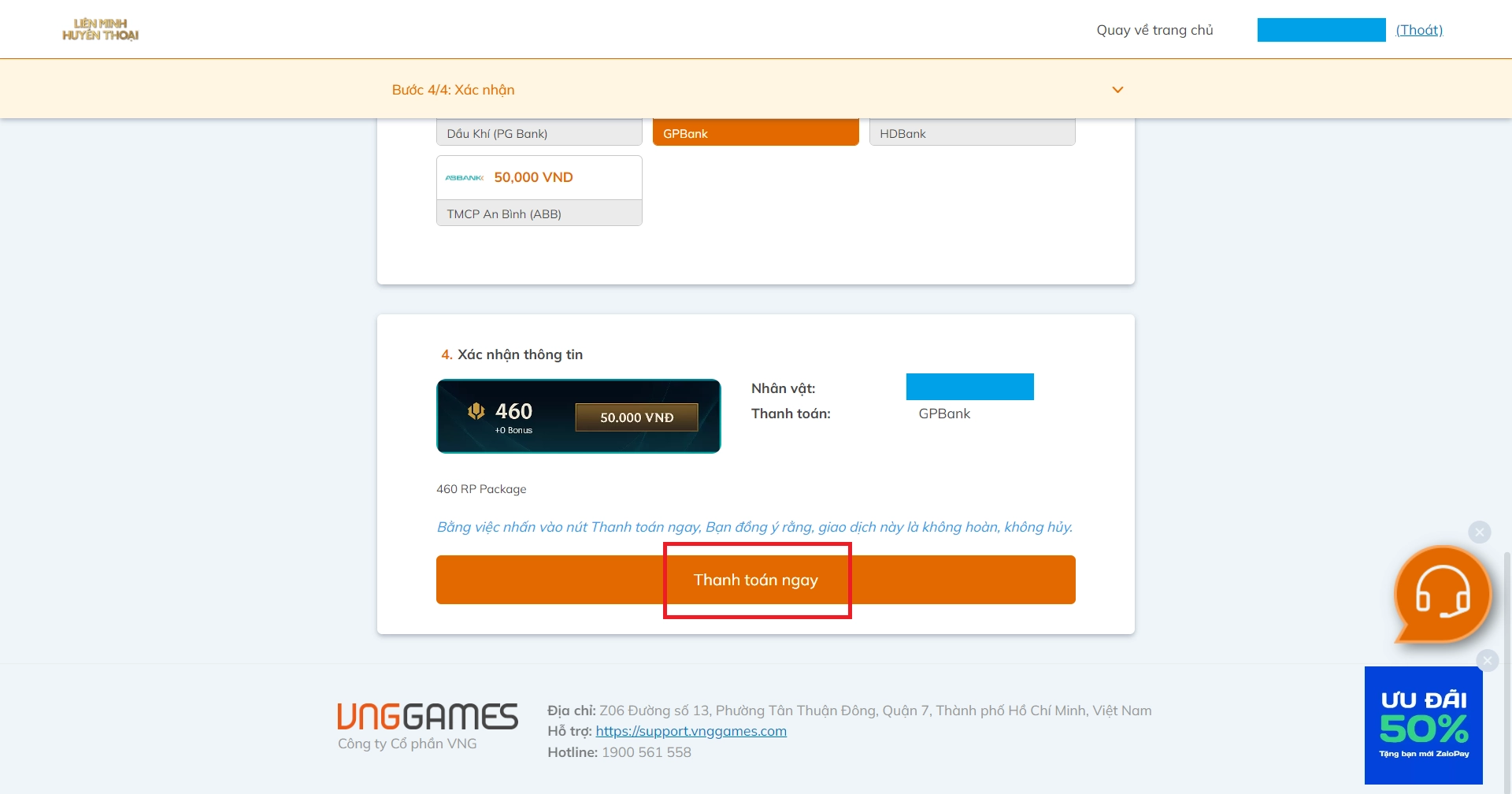This screenshot has width=1512, height=794.
Task: Open the support.vnggames.com link
Action: tap(691, 731)
